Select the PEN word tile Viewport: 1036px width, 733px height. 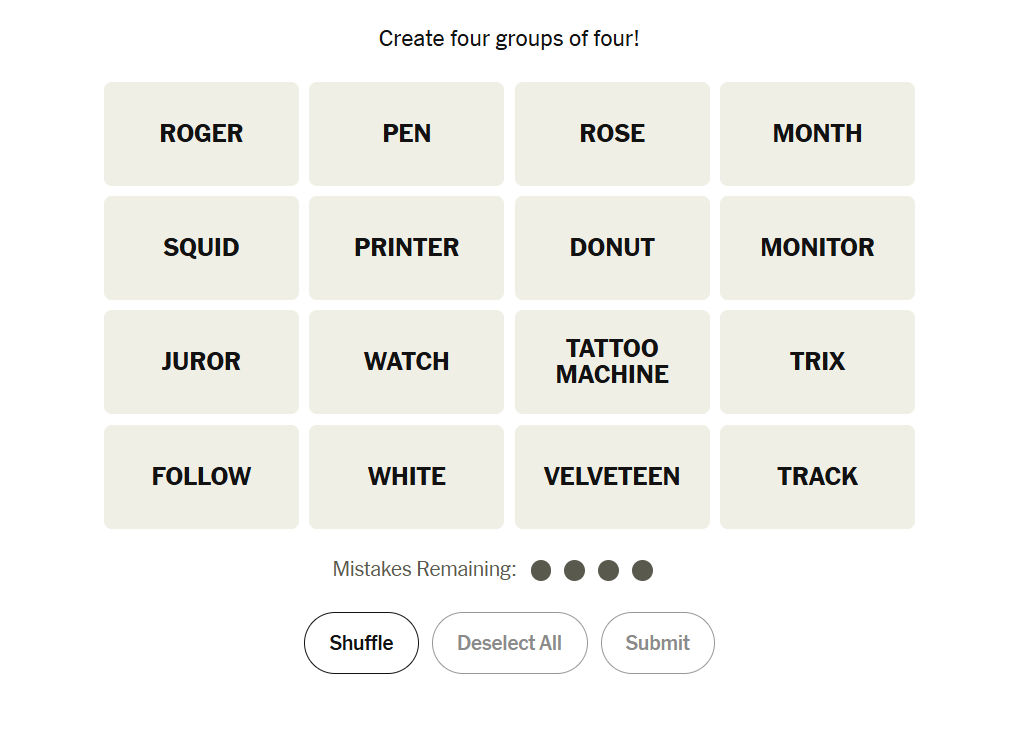tap(406, 134)
